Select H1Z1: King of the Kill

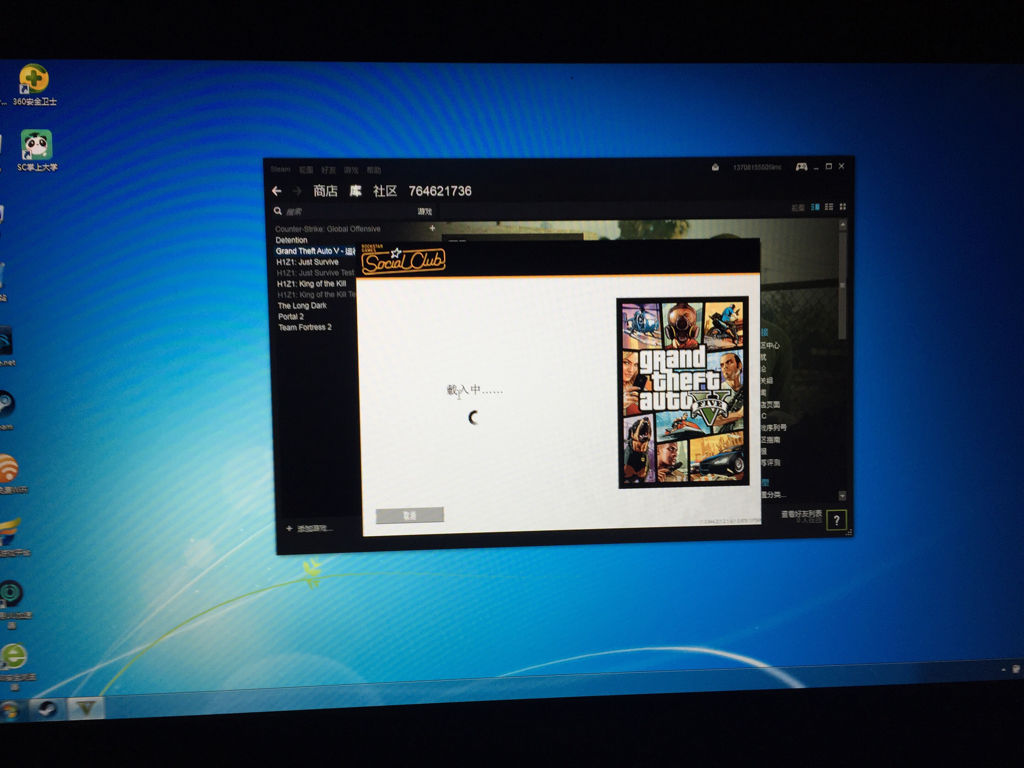(312, 283)
